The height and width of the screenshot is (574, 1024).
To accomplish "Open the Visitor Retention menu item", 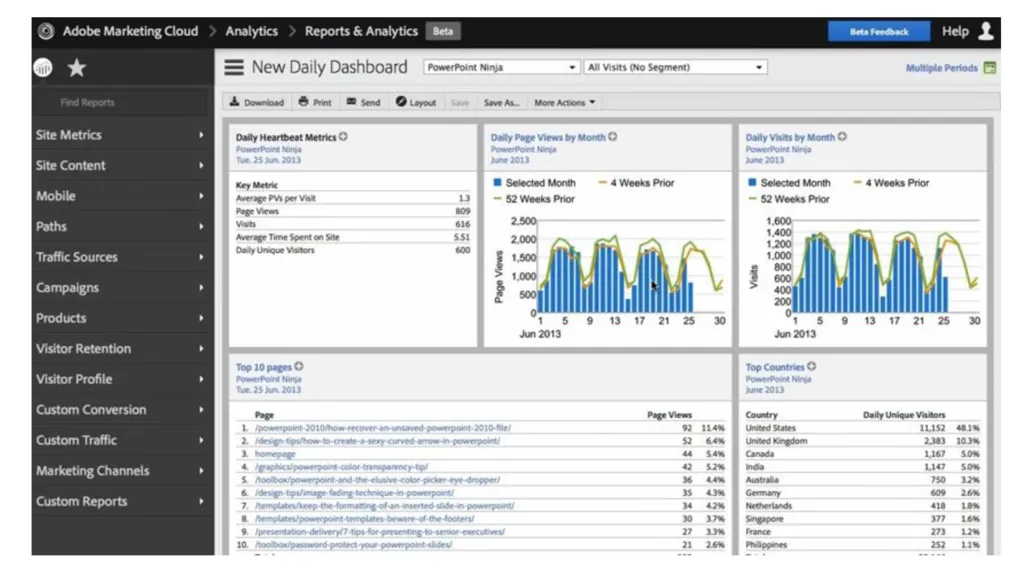I will pos(122,349).
